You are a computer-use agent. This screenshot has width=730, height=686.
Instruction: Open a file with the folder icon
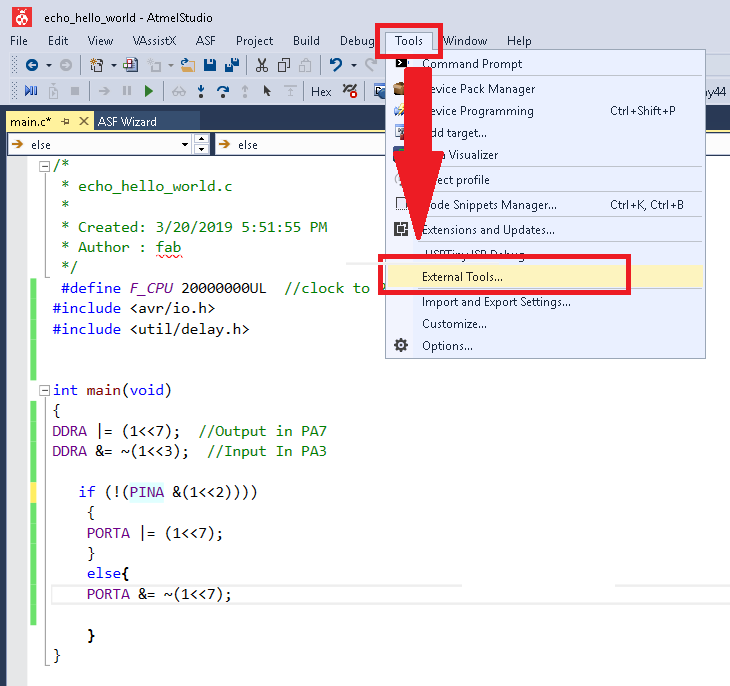[188, 65]
